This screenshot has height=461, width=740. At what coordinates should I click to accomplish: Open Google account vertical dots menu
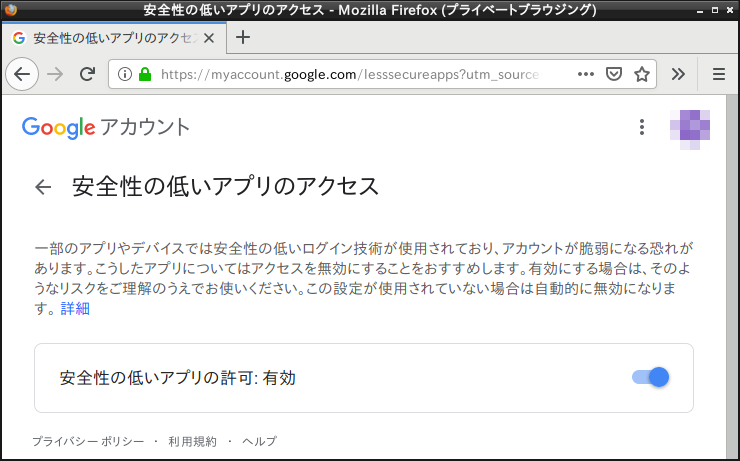tap(642, 127)
